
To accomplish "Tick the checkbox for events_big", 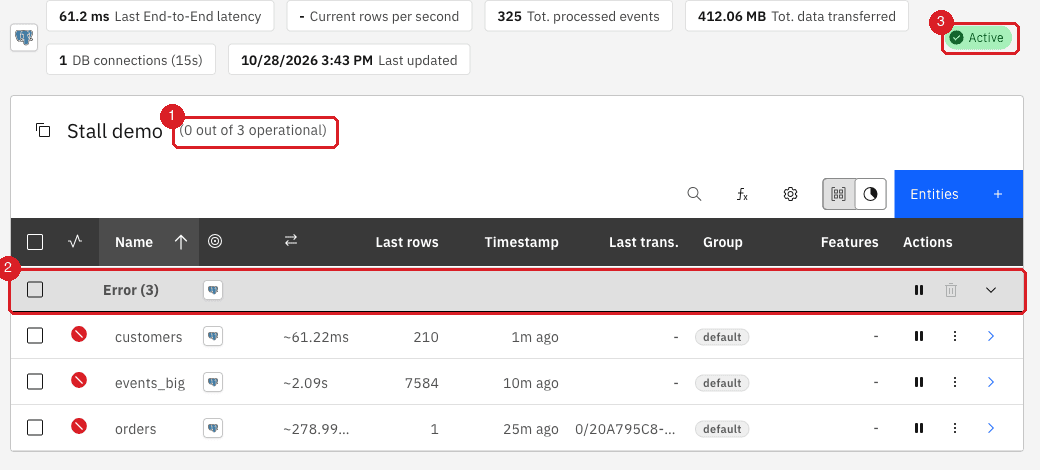I will pyautogui.click(x=35, y=382).
